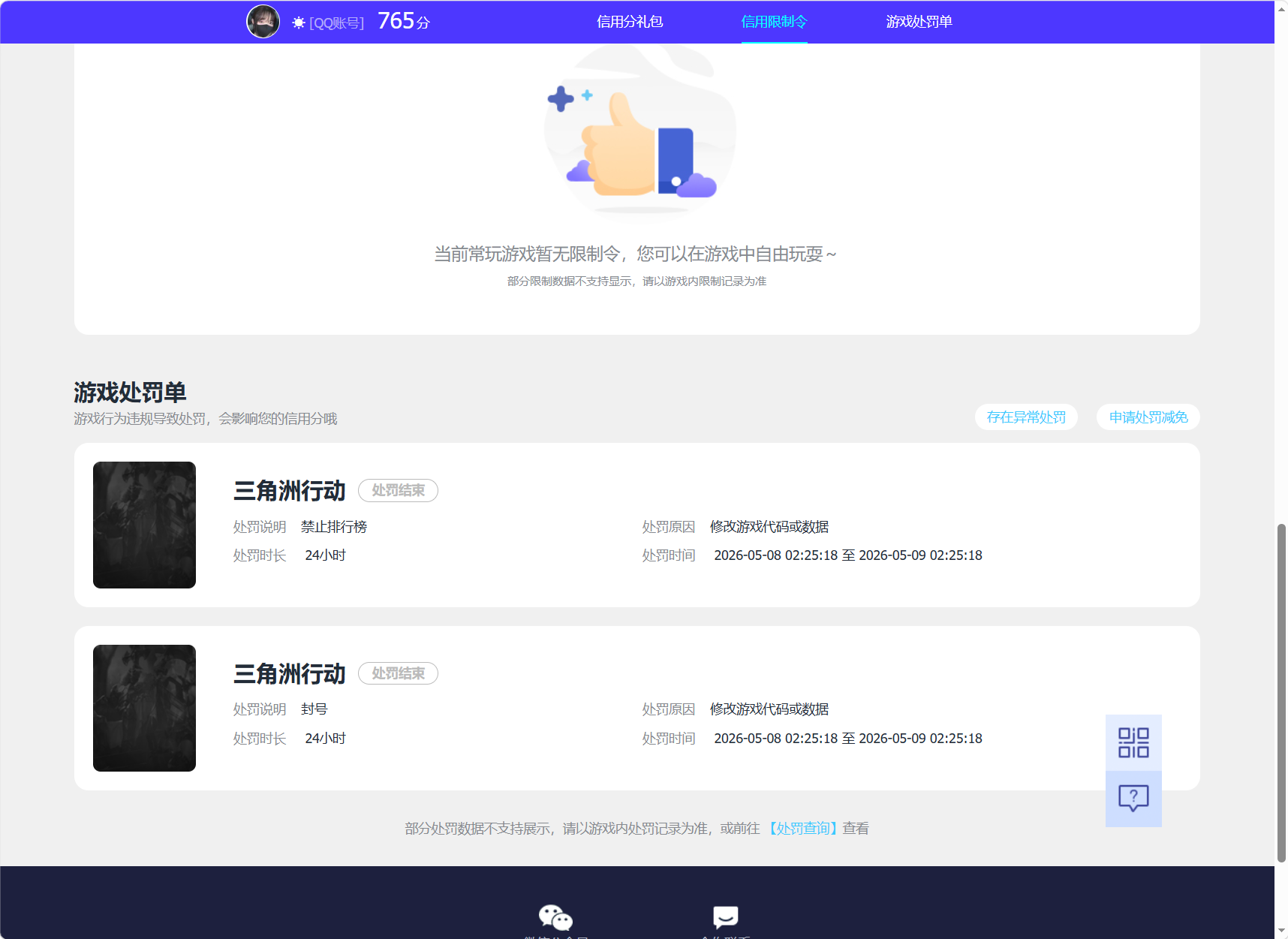Click game thumbnail of 封号 penalty card
The image size is (1288, 939).
(144, 708)
